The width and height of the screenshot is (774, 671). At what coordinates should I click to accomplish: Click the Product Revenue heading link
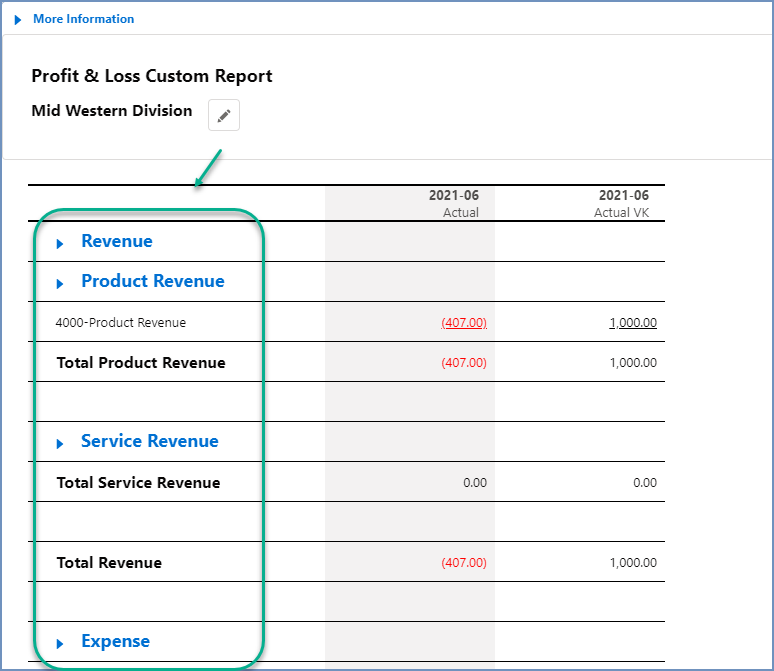pyautogui.click(x=153, y=281)
